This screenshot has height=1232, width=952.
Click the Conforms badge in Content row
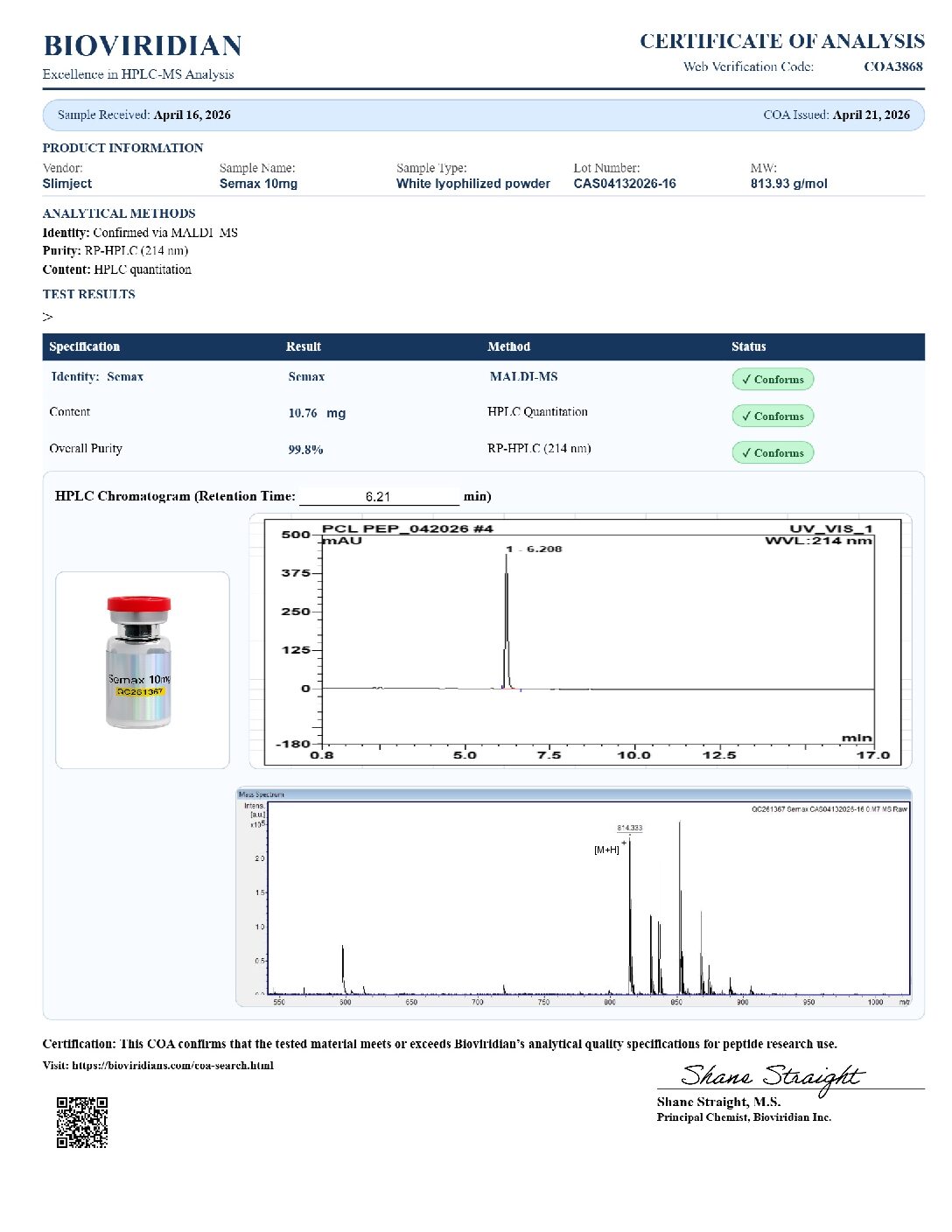click(x=773, y=416)
